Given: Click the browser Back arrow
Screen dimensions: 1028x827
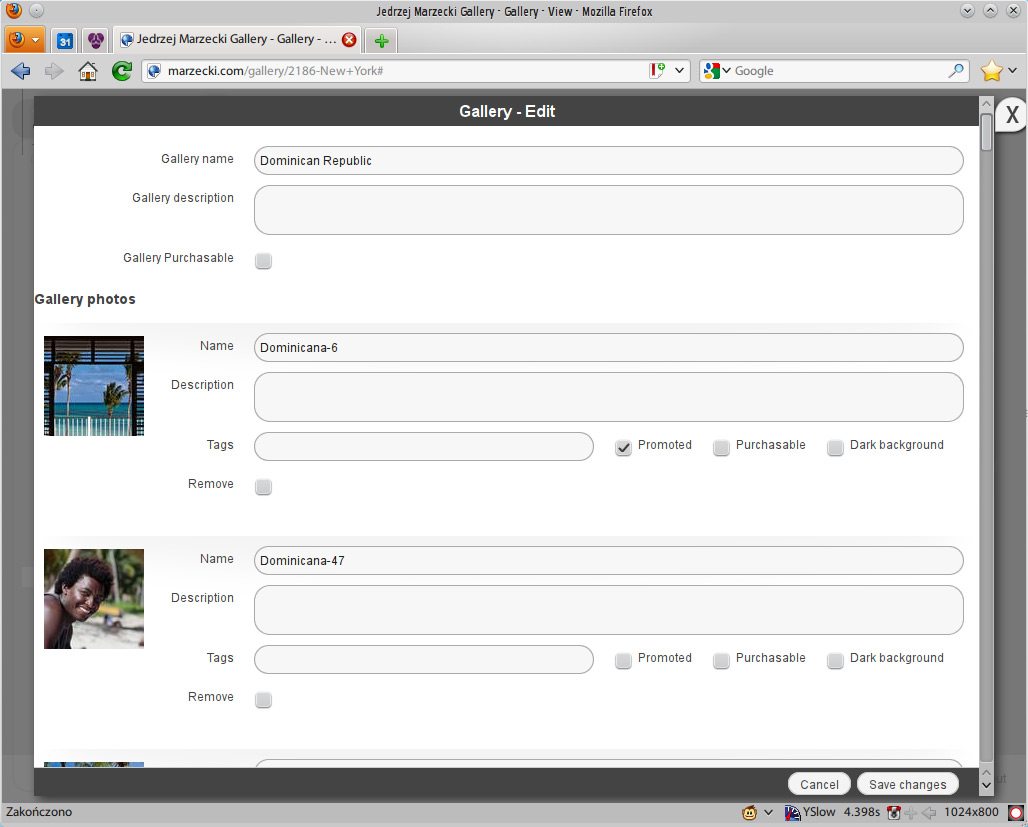Looking at the screenshot, I should coord(20,71).
